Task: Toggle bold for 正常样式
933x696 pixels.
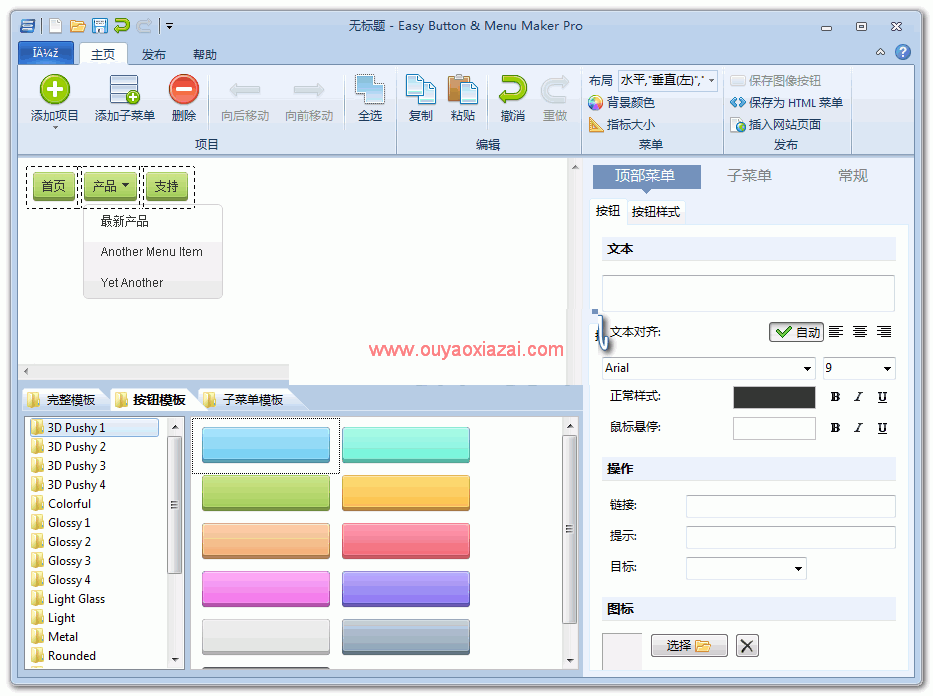Action: coord(835,397)
